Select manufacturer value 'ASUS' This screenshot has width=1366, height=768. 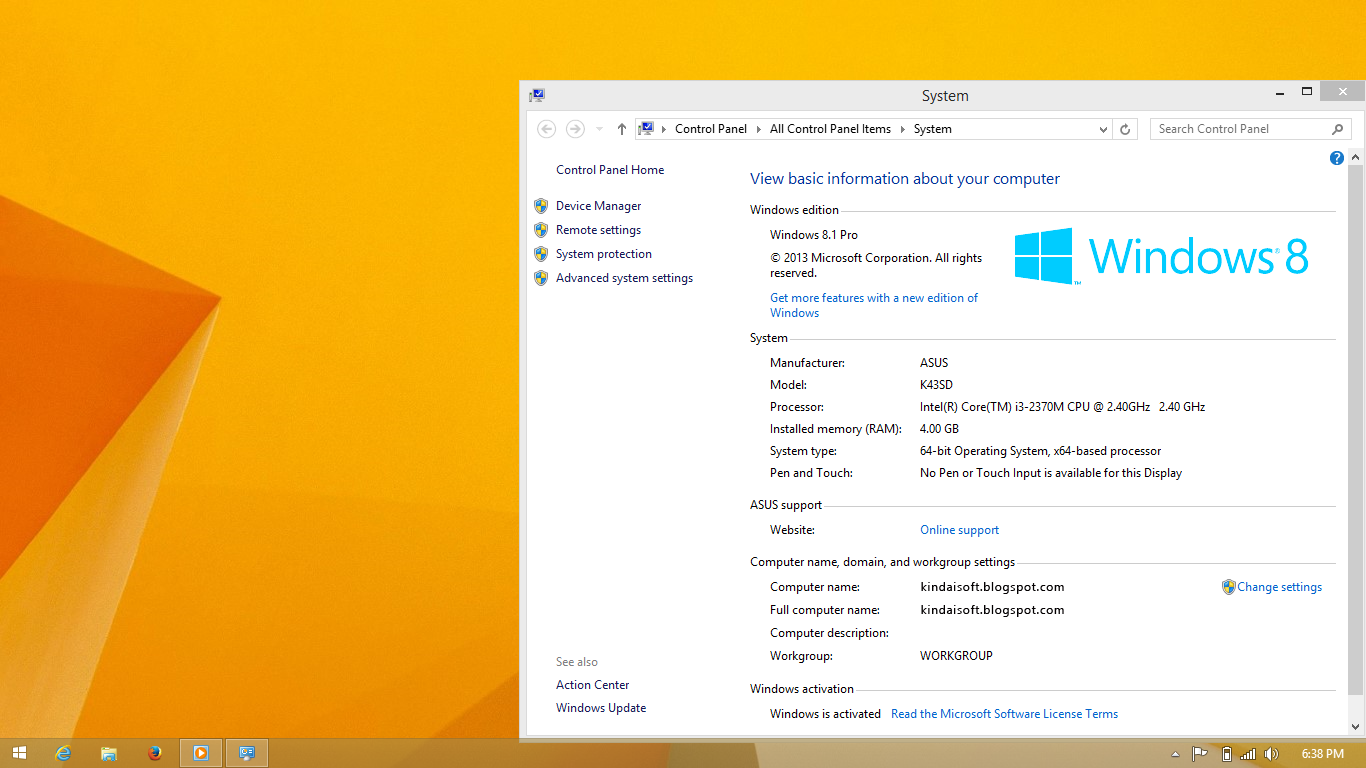934,363
